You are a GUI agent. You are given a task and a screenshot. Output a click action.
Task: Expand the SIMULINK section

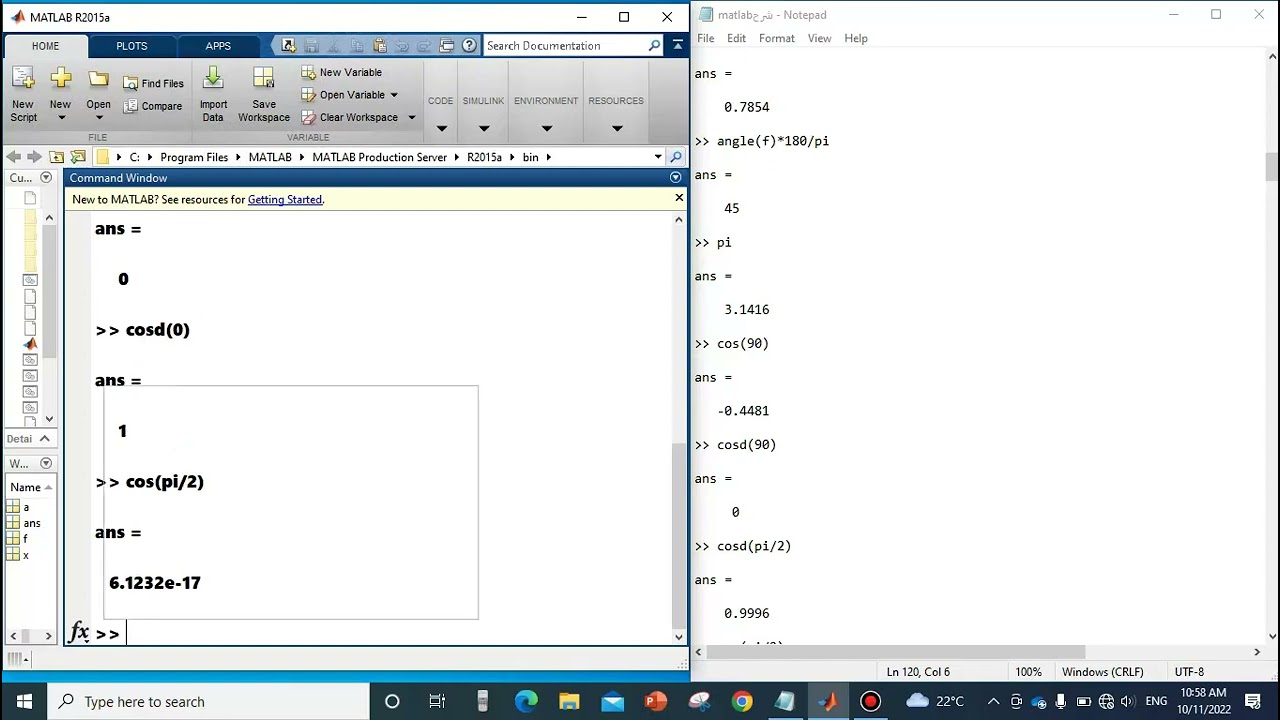click(484, 128)
